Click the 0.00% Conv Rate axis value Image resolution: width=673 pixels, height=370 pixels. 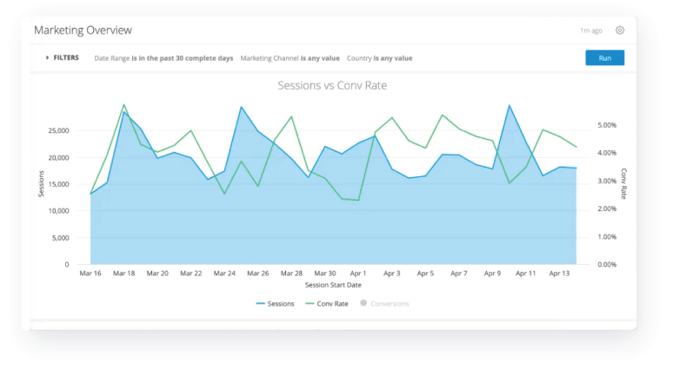(x=607, y=265)
